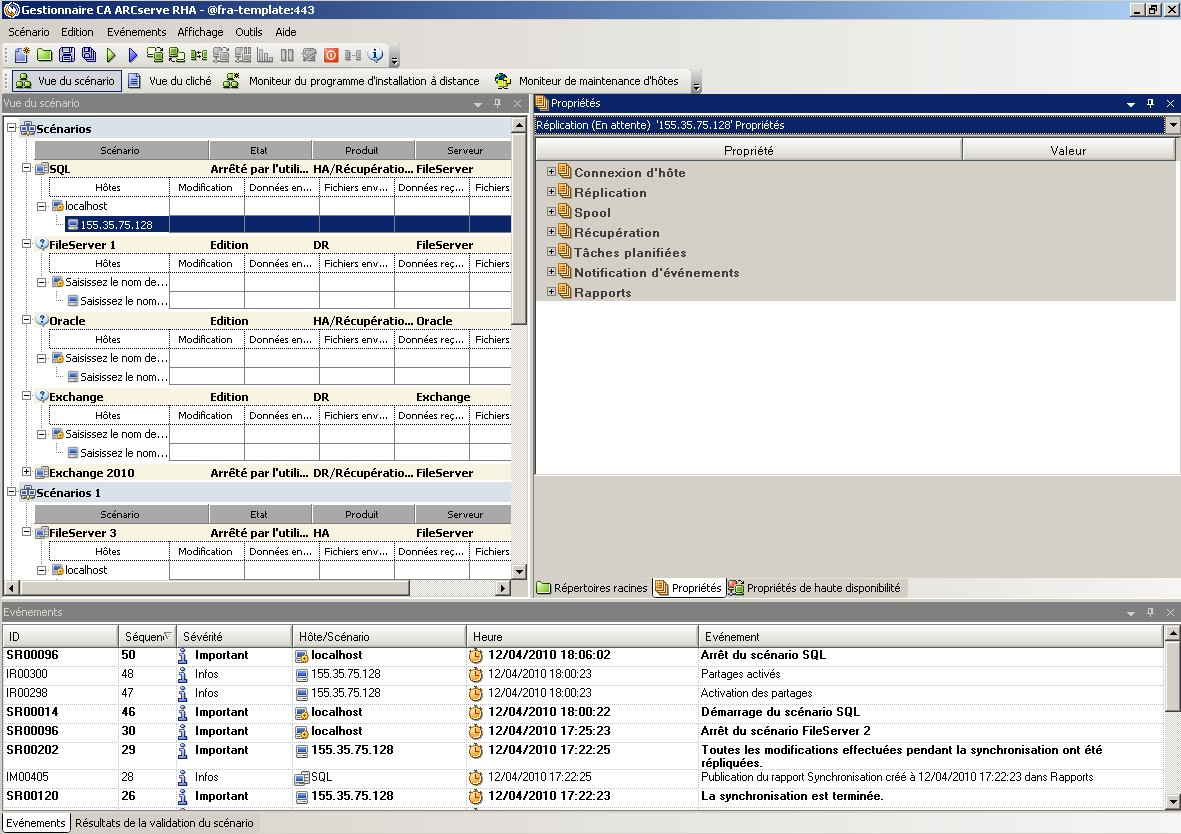Click the green open folder toolbar icon

click(x=44, y=55)
